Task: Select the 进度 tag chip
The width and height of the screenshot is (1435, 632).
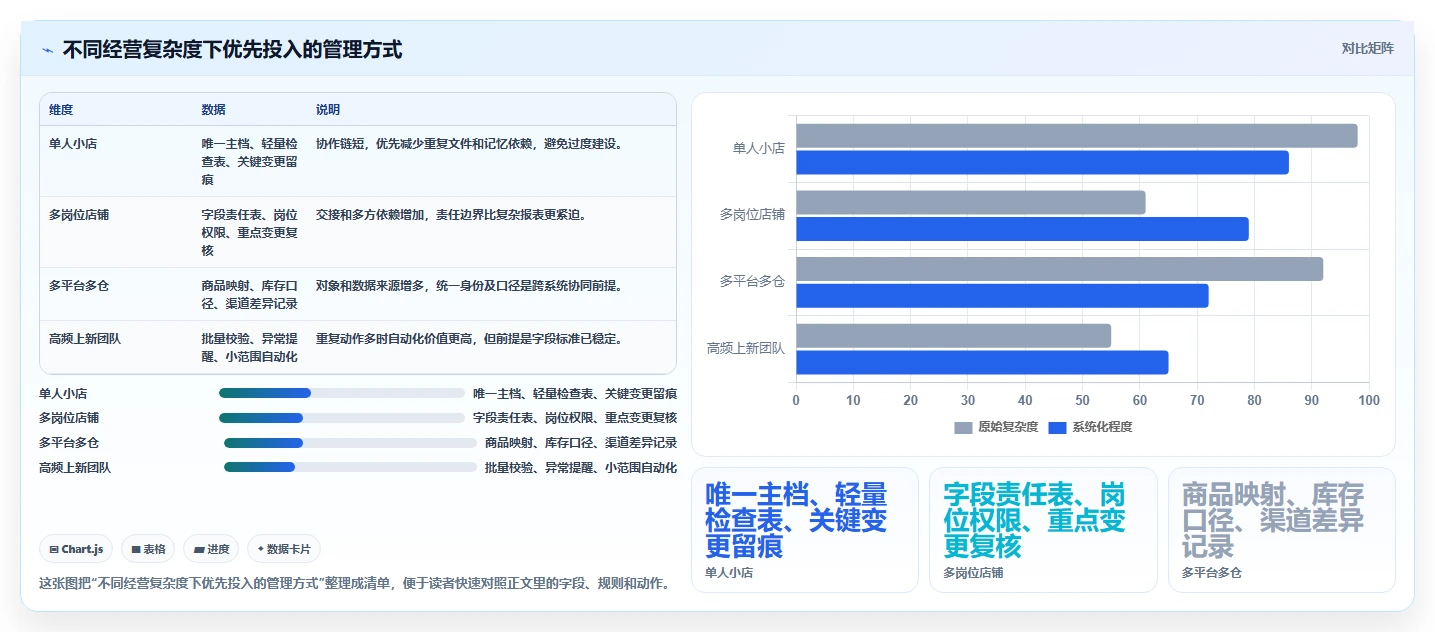Action: 211,549
